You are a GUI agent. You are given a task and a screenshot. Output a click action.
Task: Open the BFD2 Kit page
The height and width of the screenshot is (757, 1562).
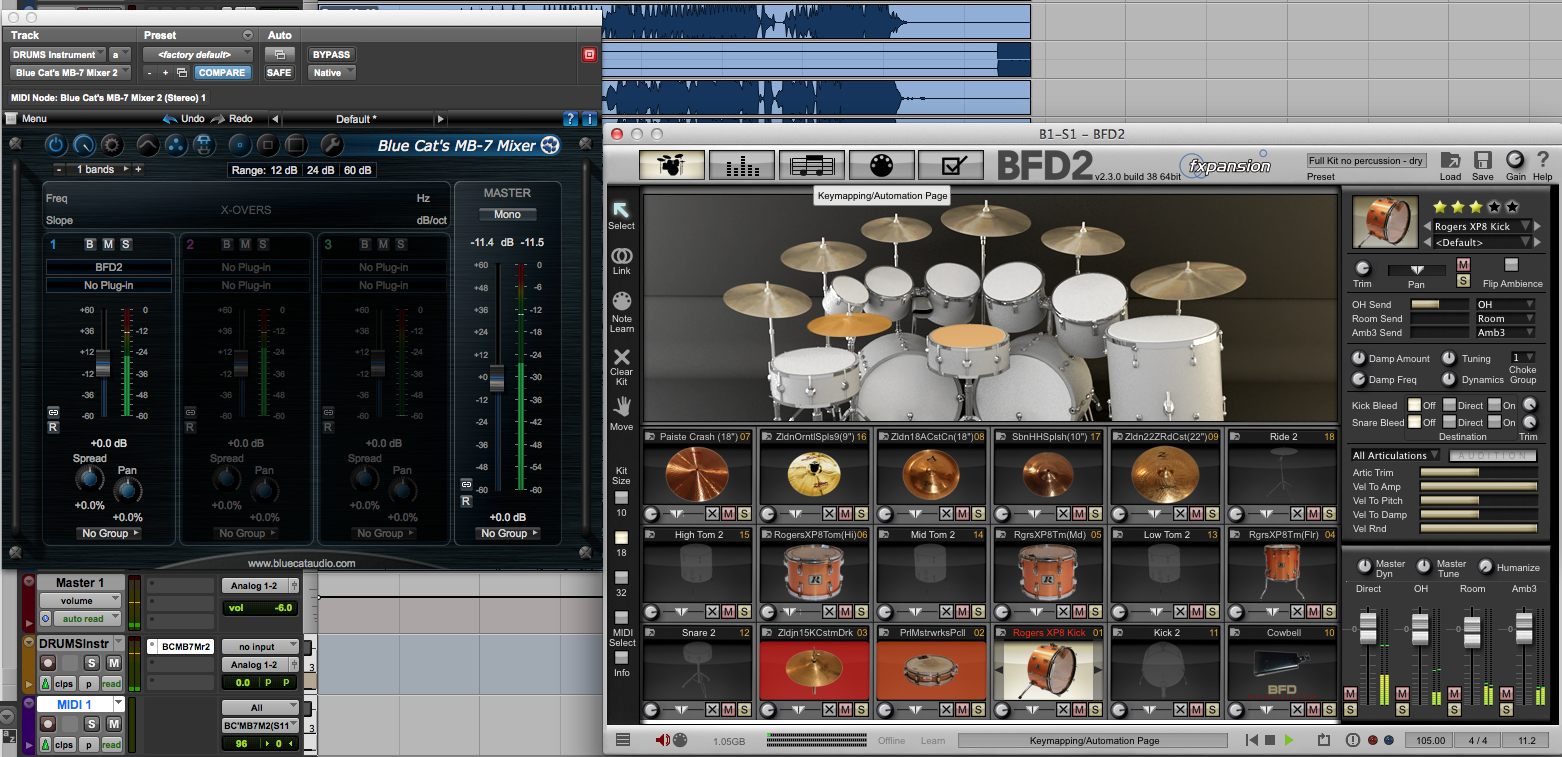tap(672, 165)
